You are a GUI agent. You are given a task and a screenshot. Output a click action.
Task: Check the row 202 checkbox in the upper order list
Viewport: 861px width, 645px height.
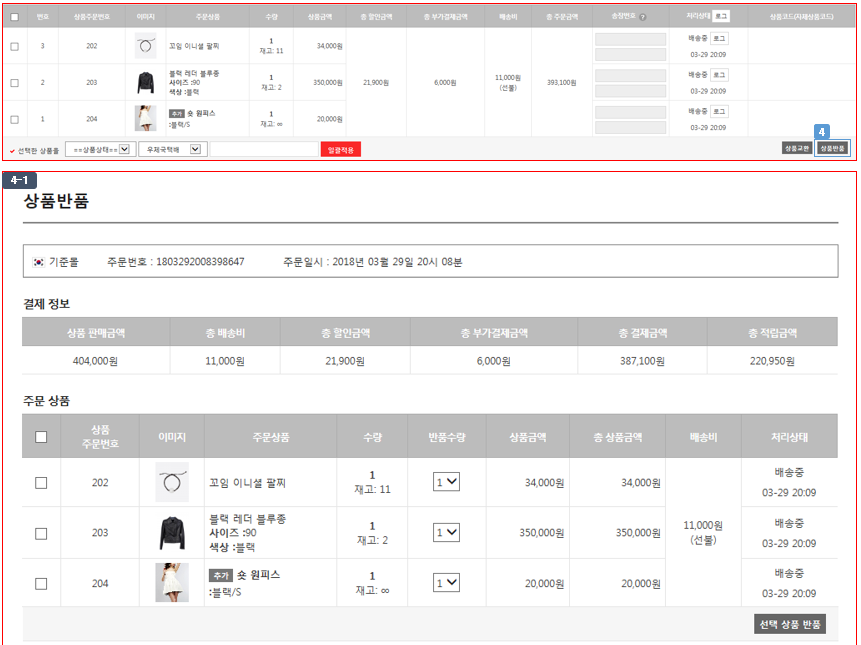[x=15, y=46]
